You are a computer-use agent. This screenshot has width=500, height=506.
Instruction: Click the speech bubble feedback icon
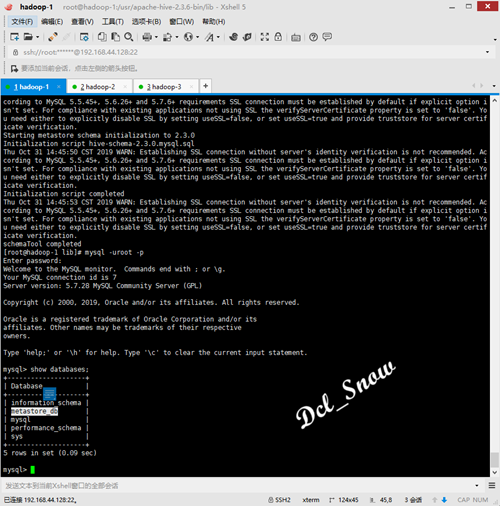[327, 37]
